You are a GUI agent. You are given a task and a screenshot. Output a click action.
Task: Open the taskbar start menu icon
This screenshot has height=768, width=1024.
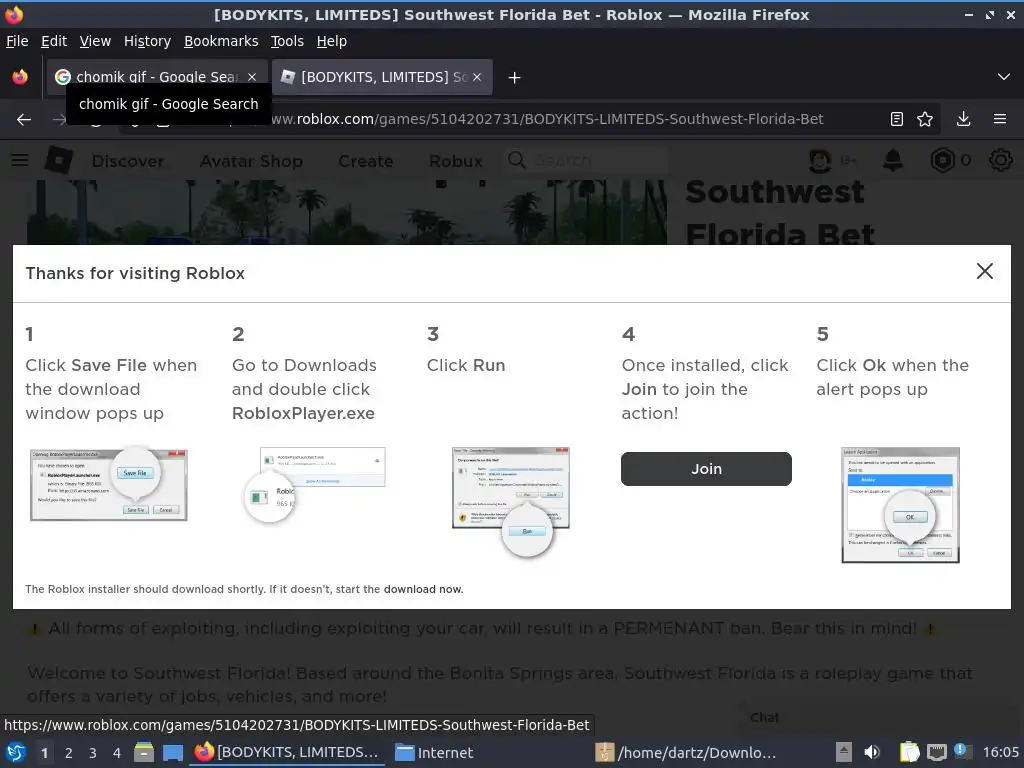[x=16, y=752]
